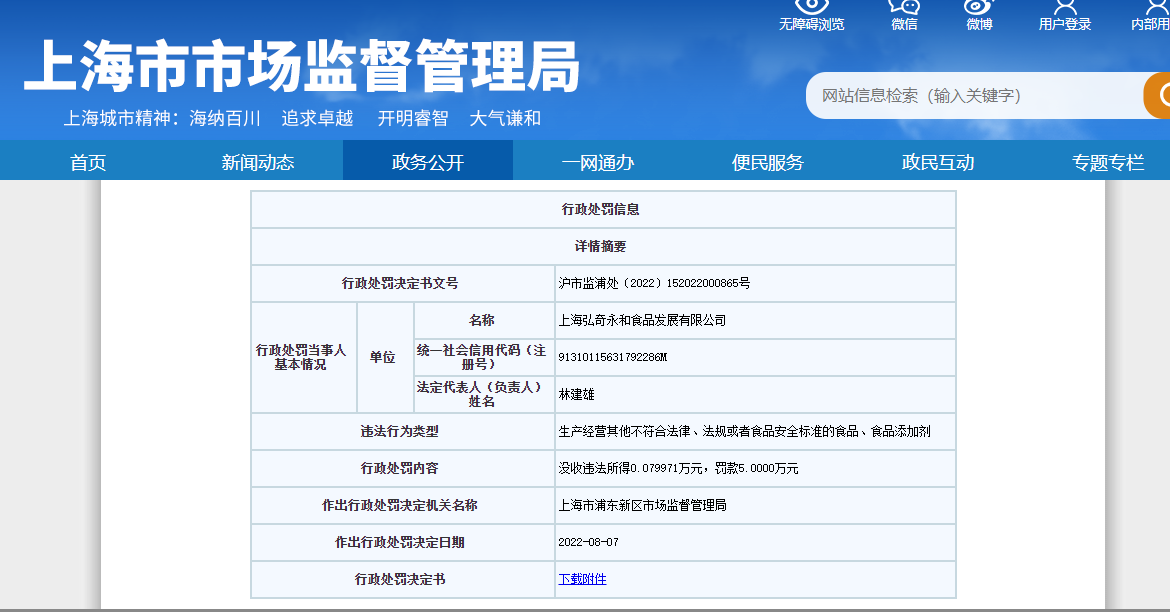1170x612 pixels.
Task: Click the 行政处罚决定书文号 label cell
Action: (x=403, y=284)
